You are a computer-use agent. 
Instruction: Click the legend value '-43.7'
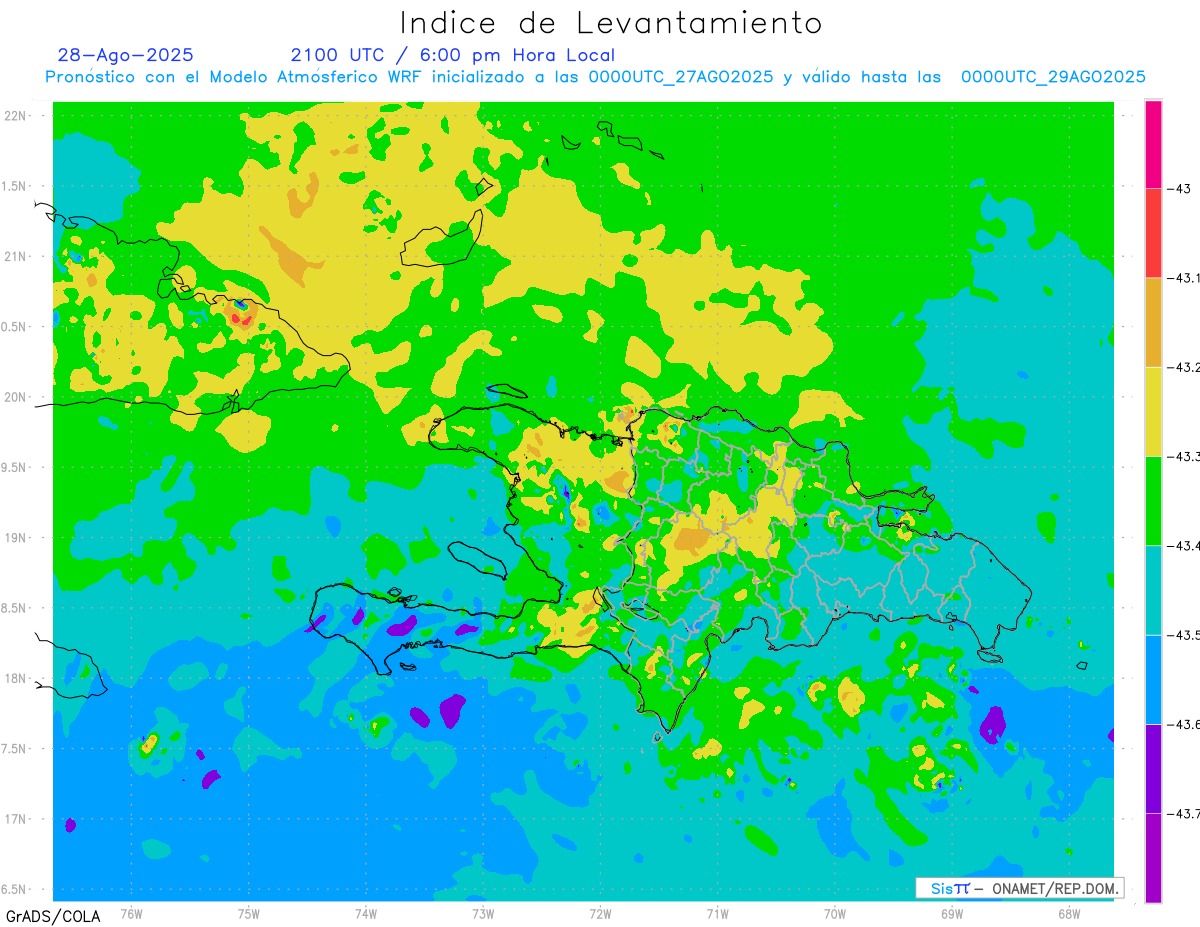[x=1183, y=813]
